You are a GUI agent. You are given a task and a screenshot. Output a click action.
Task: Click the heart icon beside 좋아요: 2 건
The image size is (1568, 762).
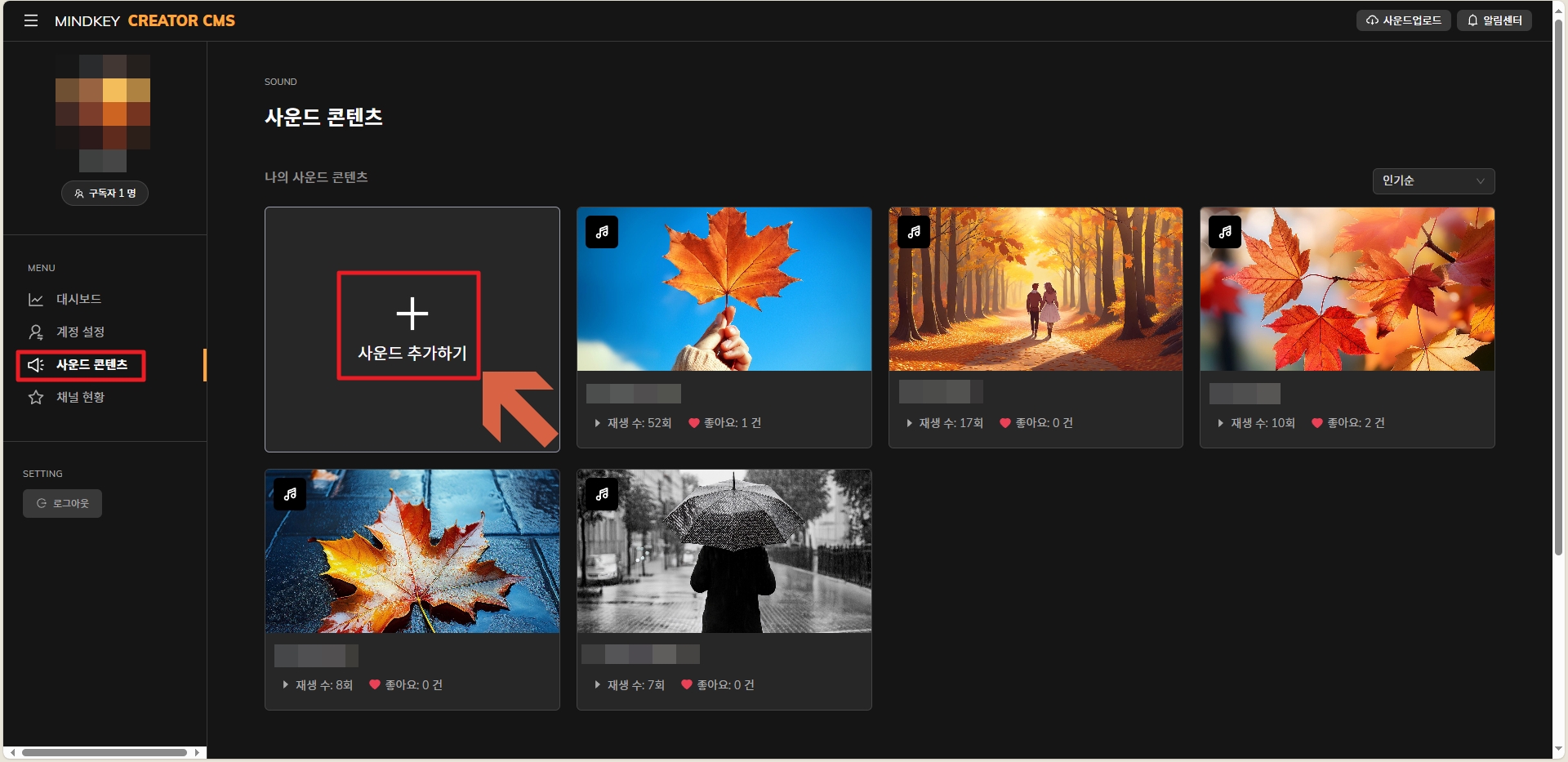click(x=1317, y=423)
